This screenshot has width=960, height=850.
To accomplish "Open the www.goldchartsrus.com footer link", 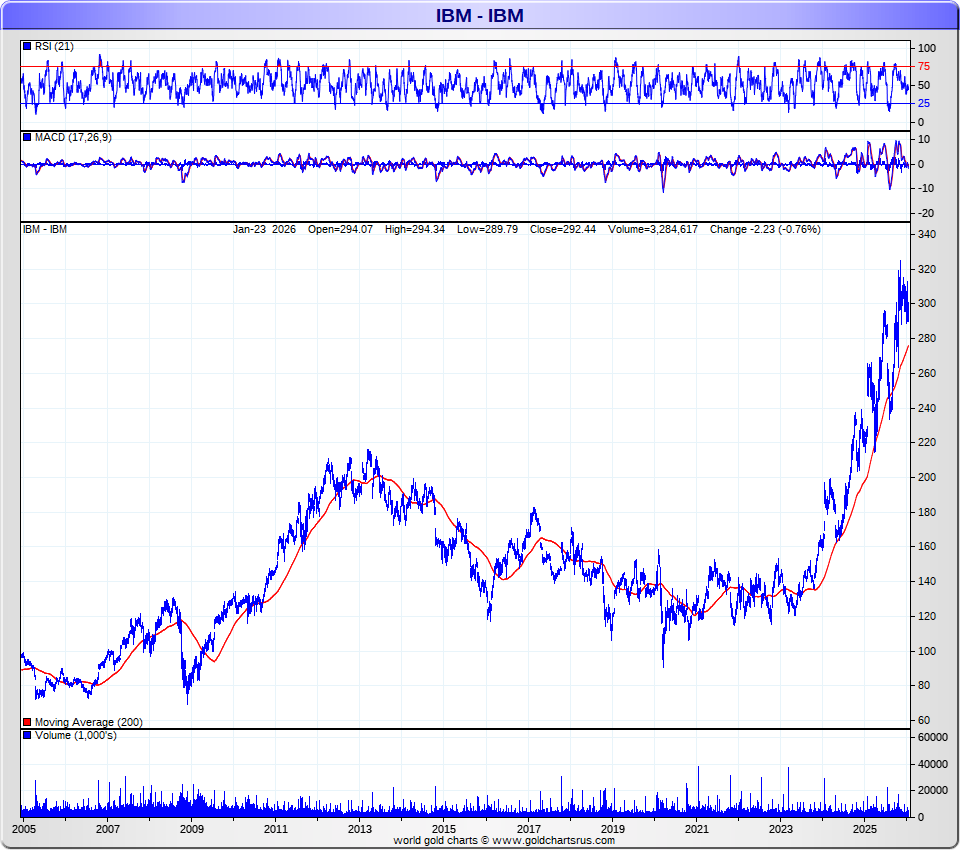I will click(x=553, y=840).
